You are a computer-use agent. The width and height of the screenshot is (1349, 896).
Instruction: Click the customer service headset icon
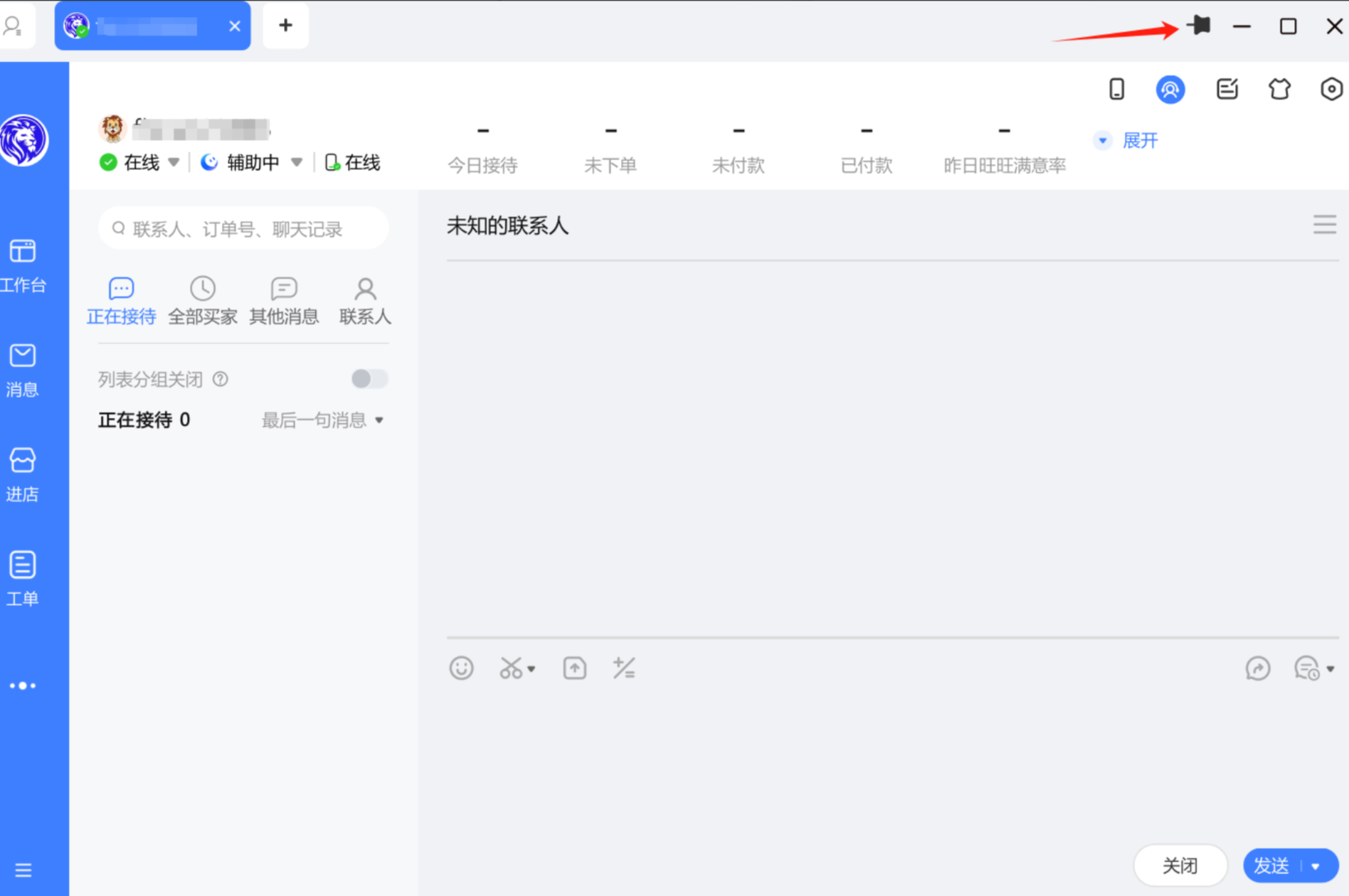(x=1170, y=89)
